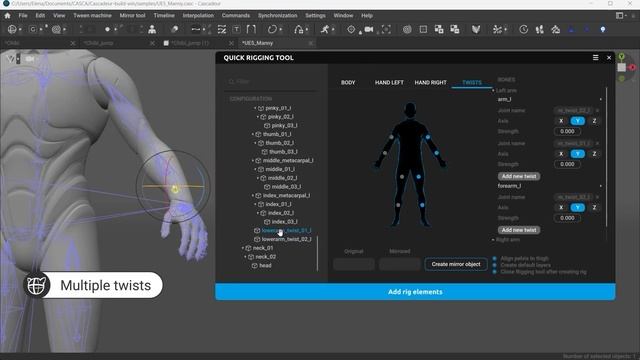640x360 pixels.
Task: Collapse neck_01 tree node
Action: 243,248
